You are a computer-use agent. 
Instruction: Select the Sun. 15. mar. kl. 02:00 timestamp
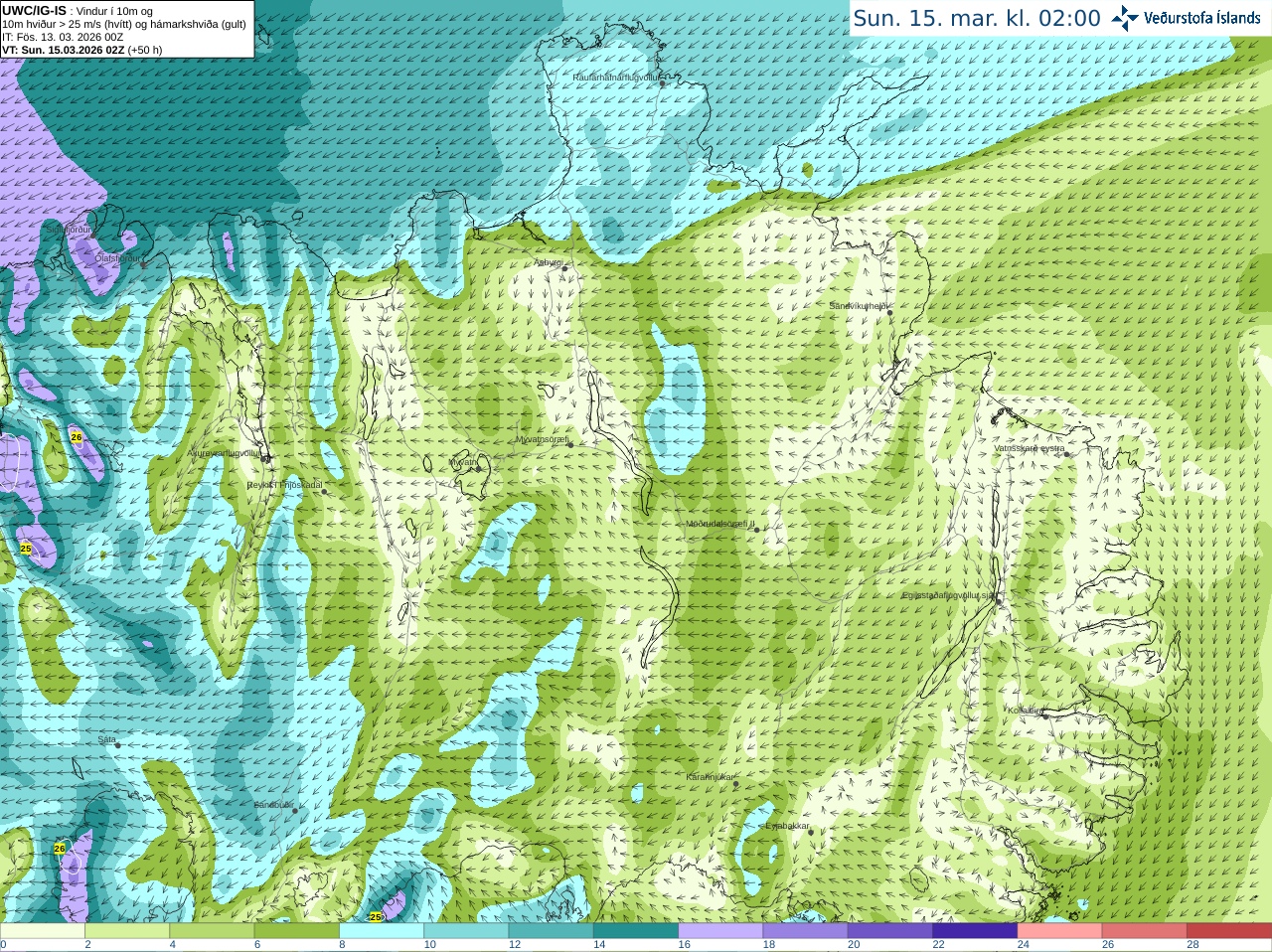tap(977, 18)
